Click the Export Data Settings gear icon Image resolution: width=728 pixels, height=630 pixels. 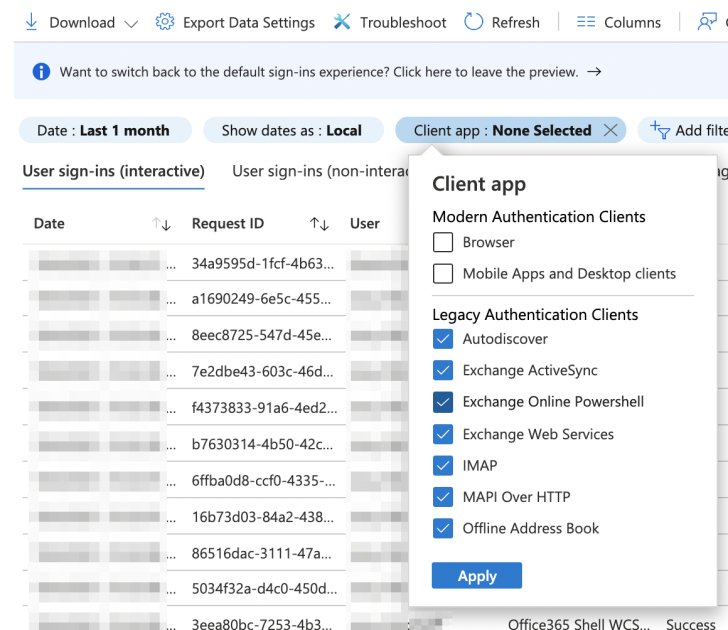(165, 22)
